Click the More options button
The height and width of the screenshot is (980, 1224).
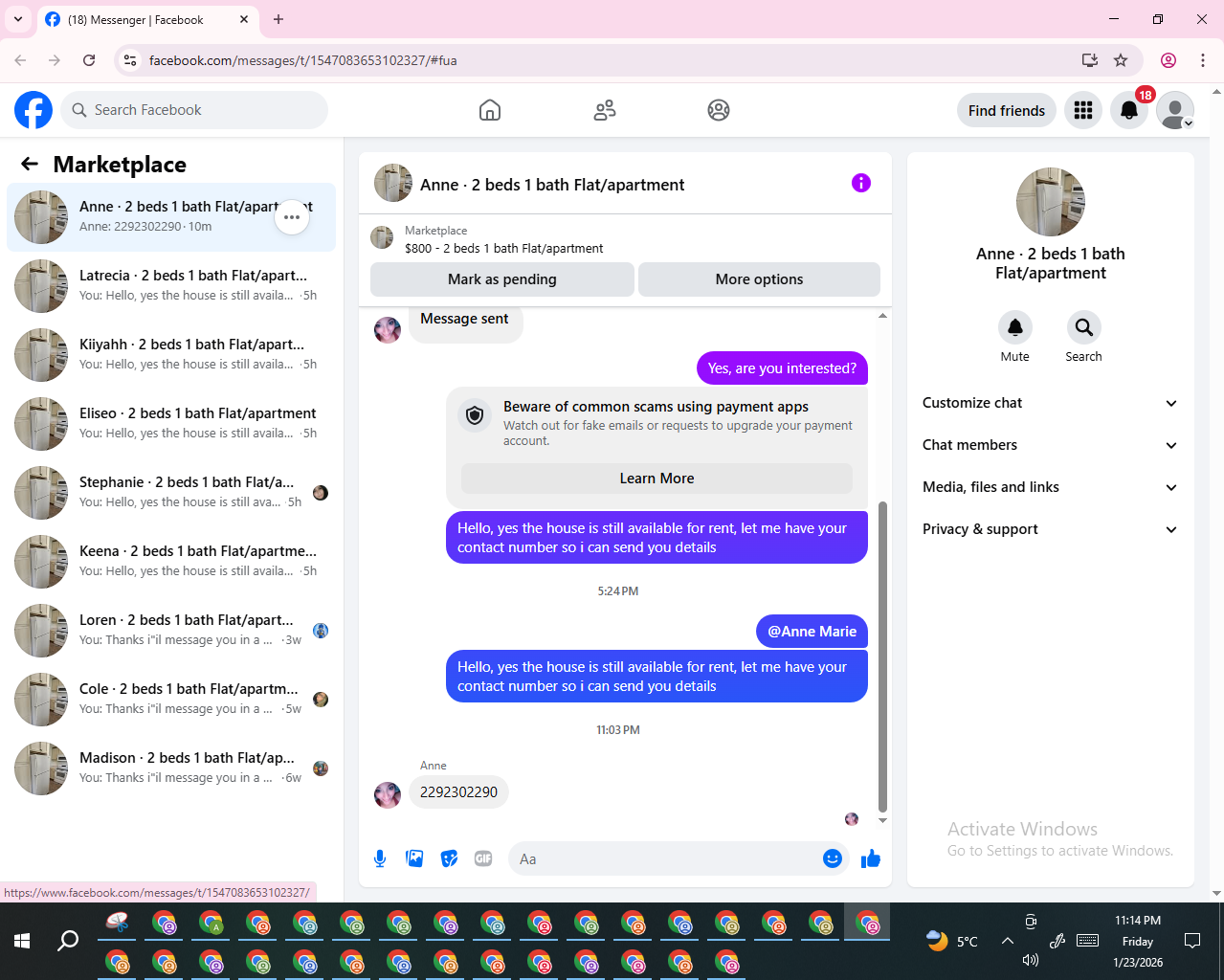(759, 279)
